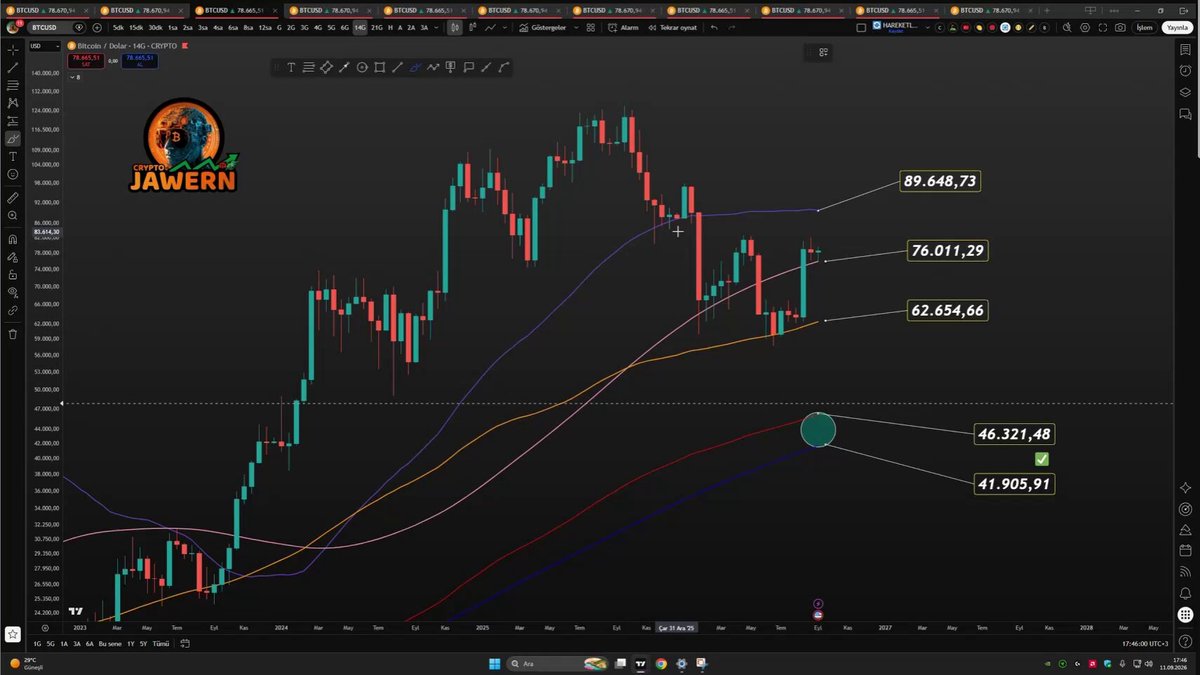Open the go-to-date calendar icon
This screenshot has width=1200, height=675.
(186, 644)
